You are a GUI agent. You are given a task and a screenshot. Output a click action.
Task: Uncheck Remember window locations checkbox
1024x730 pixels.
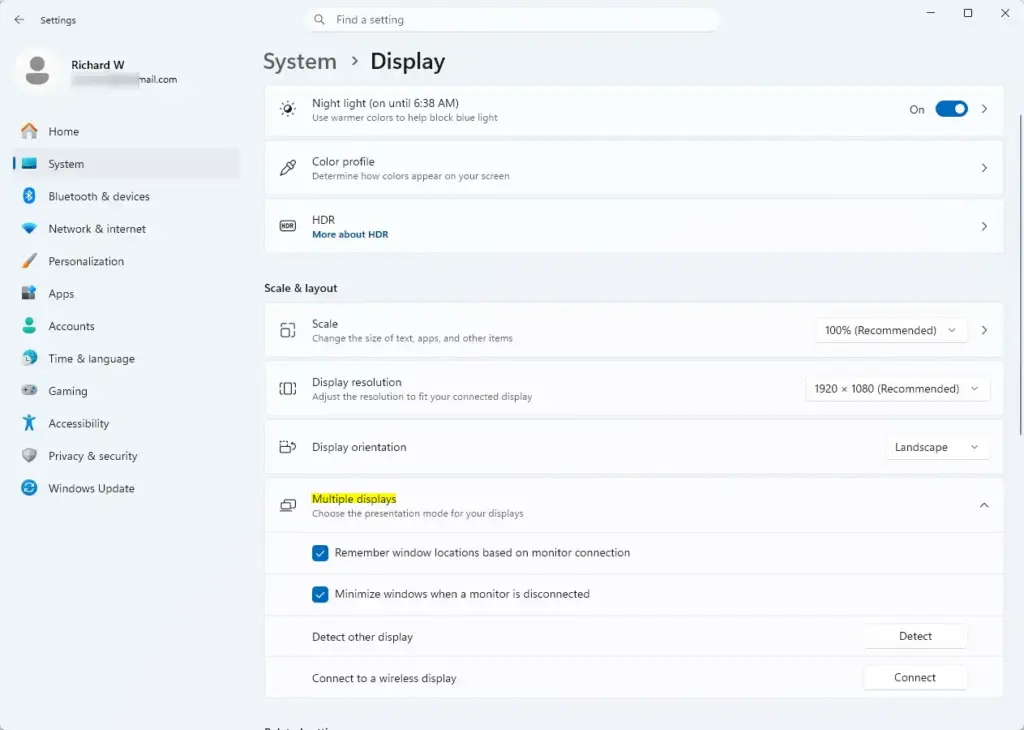[320, 553]
